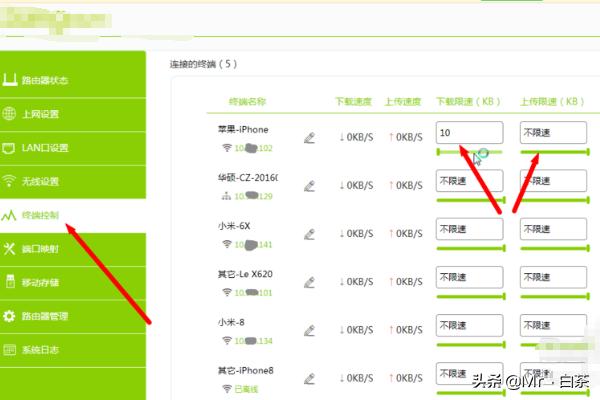The width and height of the screenshot is (600, 400).
Task: Adjust upload limit slider for 其它-Le X620
Action: click(x=555, y=297)
